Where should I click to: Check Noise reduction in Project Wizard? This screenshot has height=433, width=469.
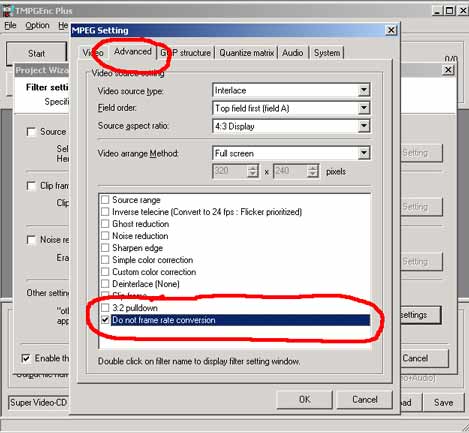[31, 240]
